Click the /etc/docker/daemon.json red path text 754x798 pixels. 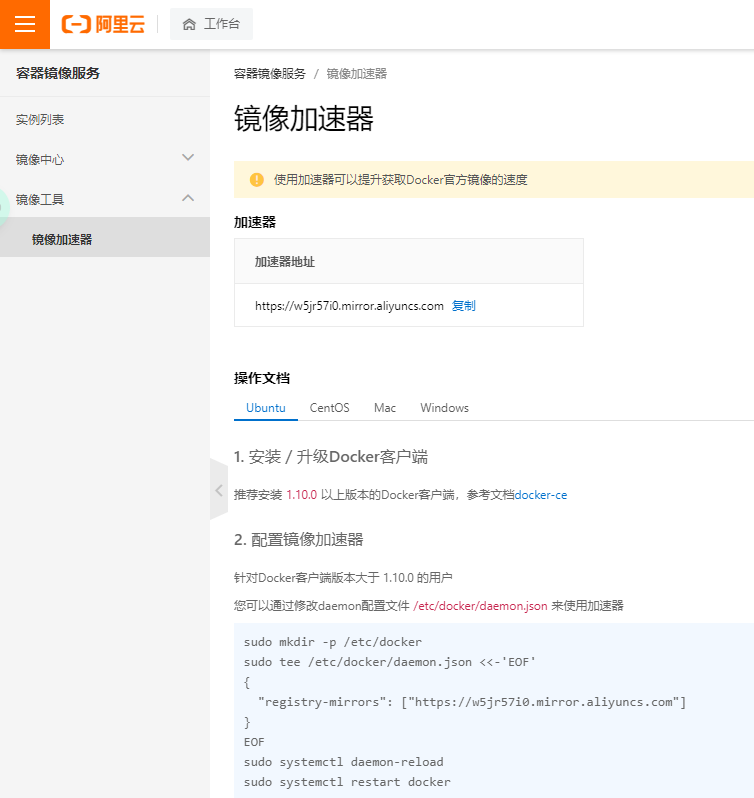pyautogui.click(x=480, y=606)
